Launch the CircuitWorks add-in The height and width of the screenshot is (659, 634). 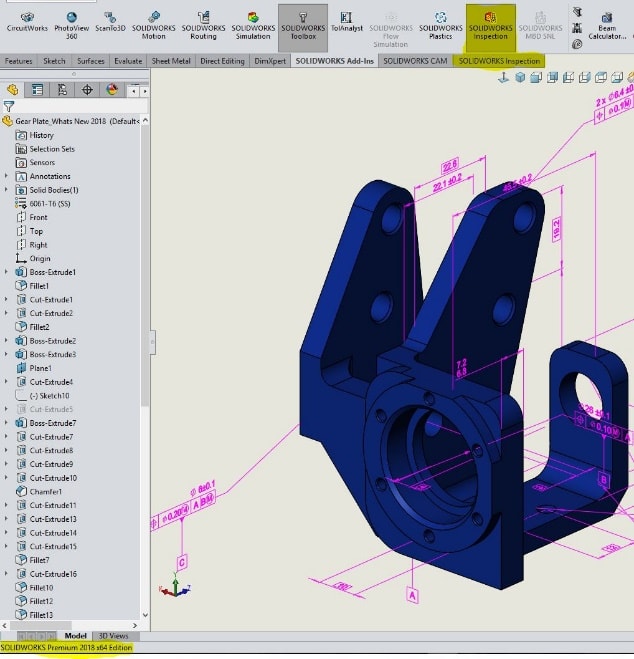pyautogui.click(x=27, y=23)
